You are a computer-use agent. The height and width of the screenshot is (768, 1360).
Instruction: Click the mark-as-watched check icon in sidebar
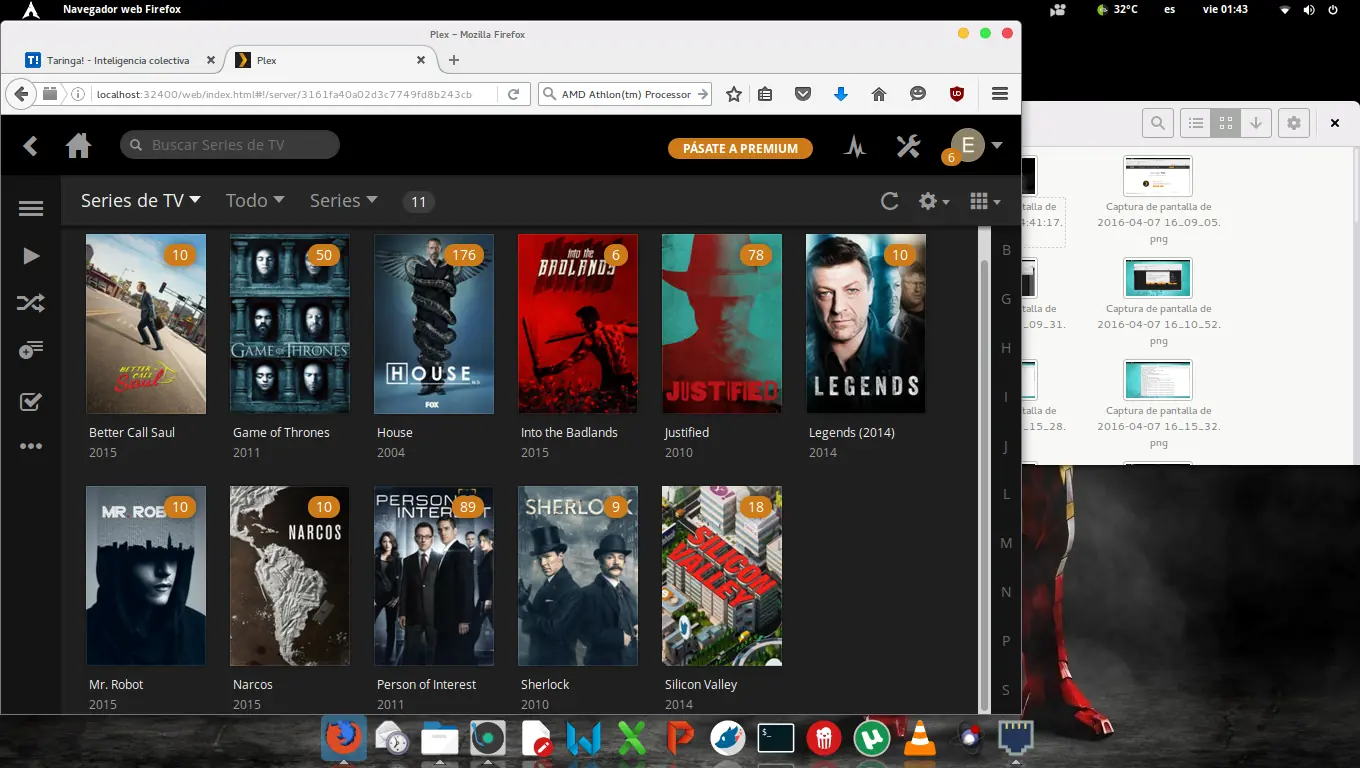(x=31, y=402)
